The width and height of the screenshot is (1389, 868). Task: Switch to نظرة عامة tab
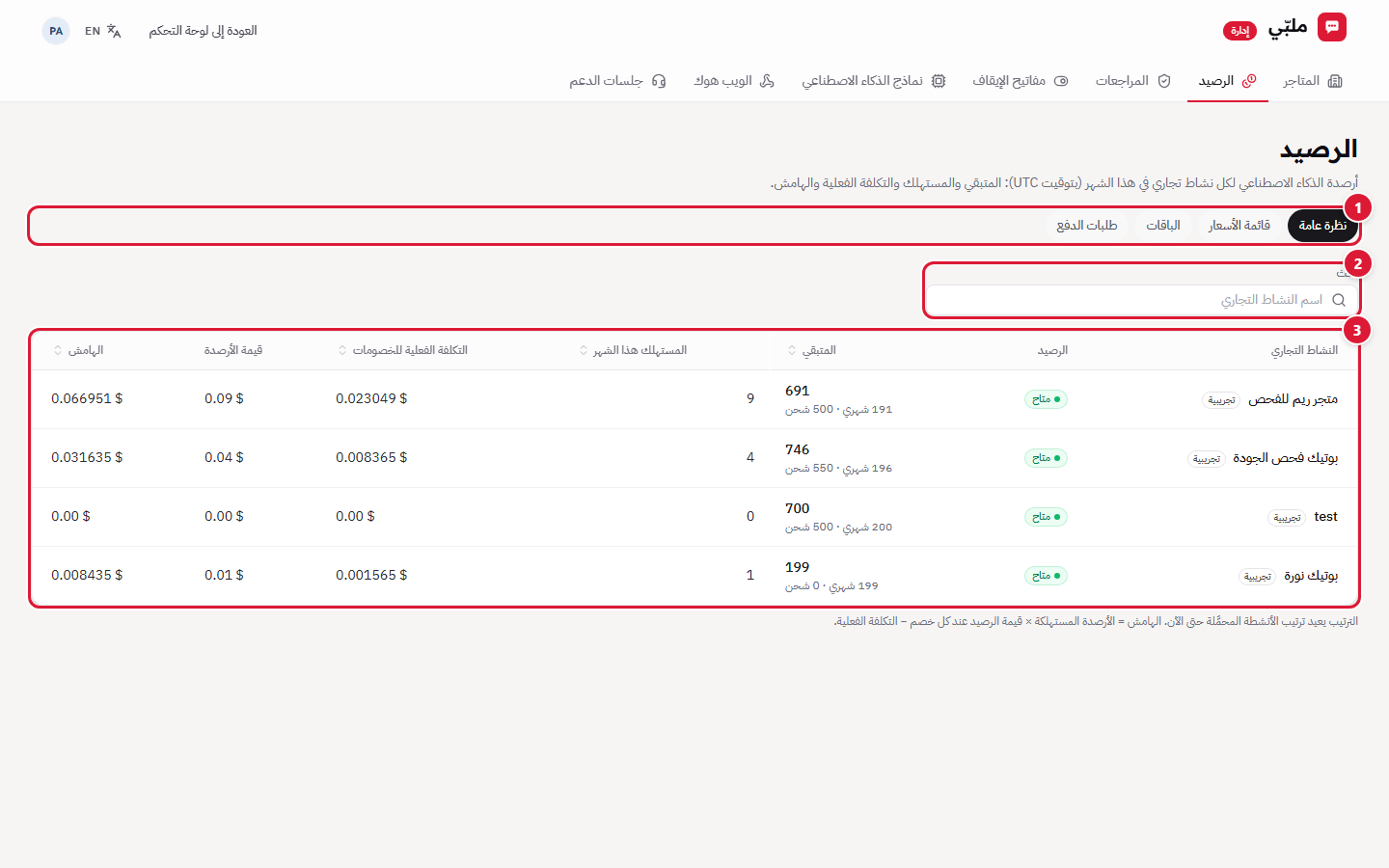[x=1322, y=226]
